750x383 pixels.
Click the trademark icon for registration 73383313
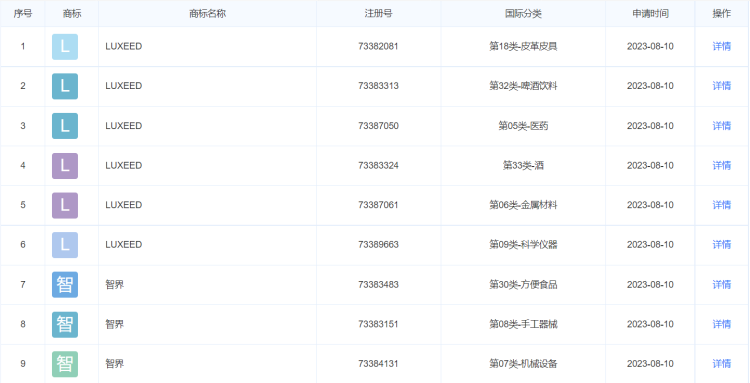(x=65, y=87)
